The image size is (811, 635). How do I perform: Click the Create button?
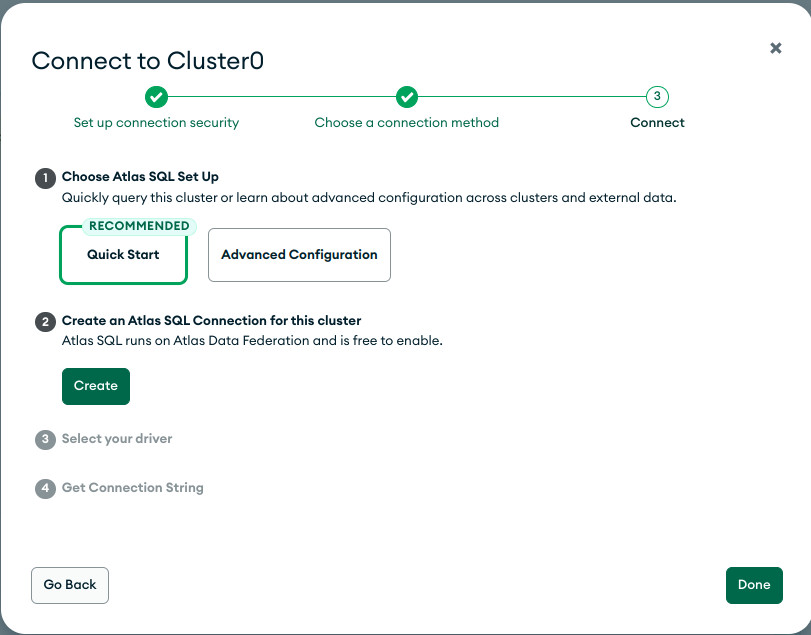click(x=96, y=386)
